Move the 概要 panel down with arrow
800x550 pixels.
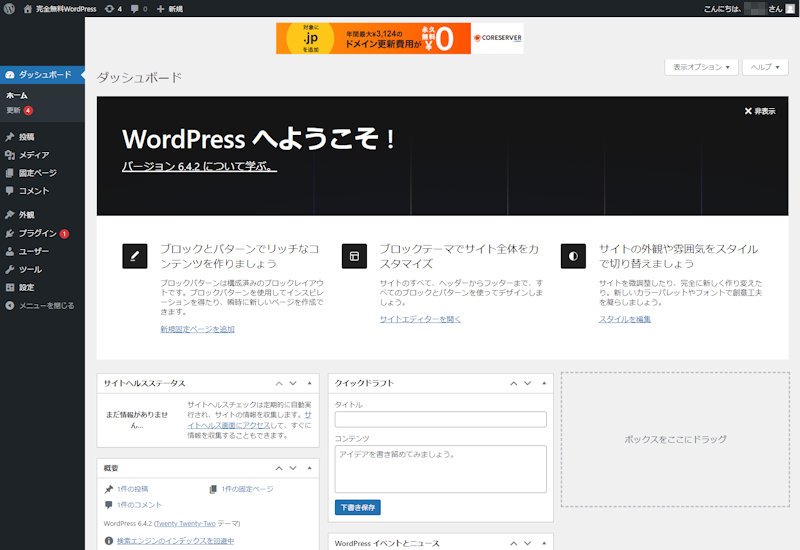(x=293, y=468)
